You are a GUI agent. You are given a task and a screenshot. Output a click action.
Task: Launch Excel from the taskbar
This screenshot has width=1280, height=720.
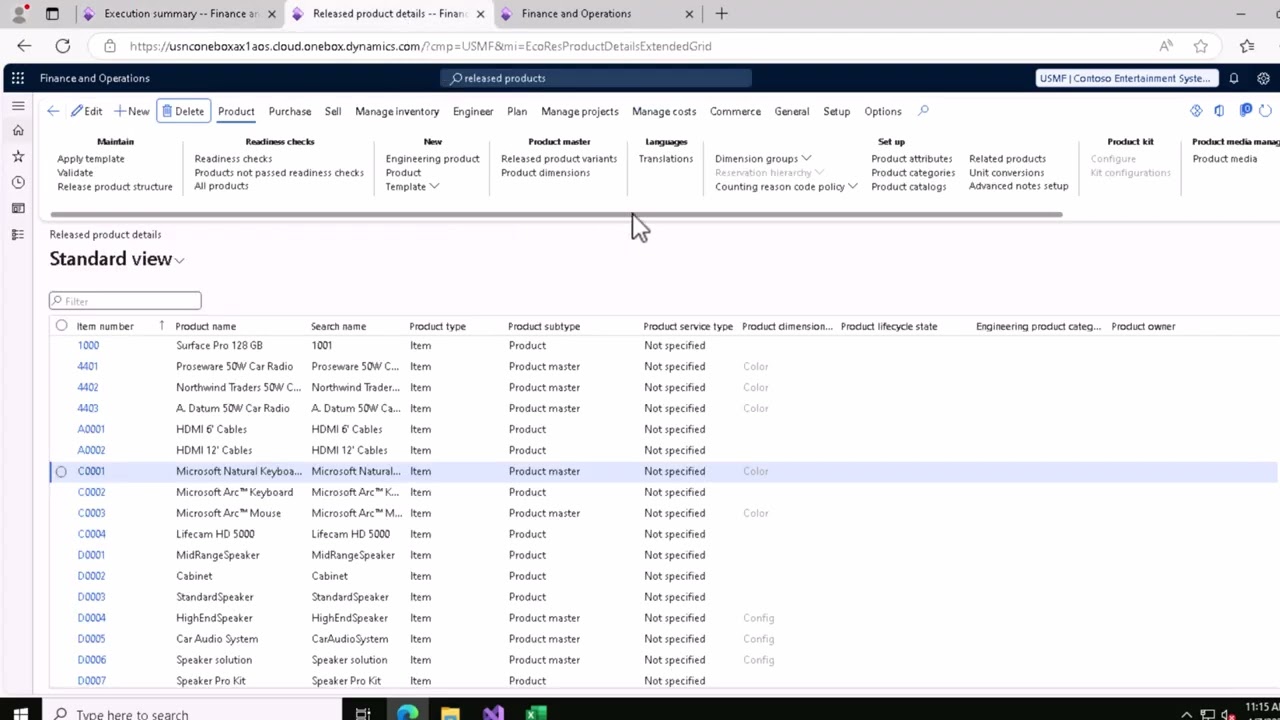[x=536, y=713]
